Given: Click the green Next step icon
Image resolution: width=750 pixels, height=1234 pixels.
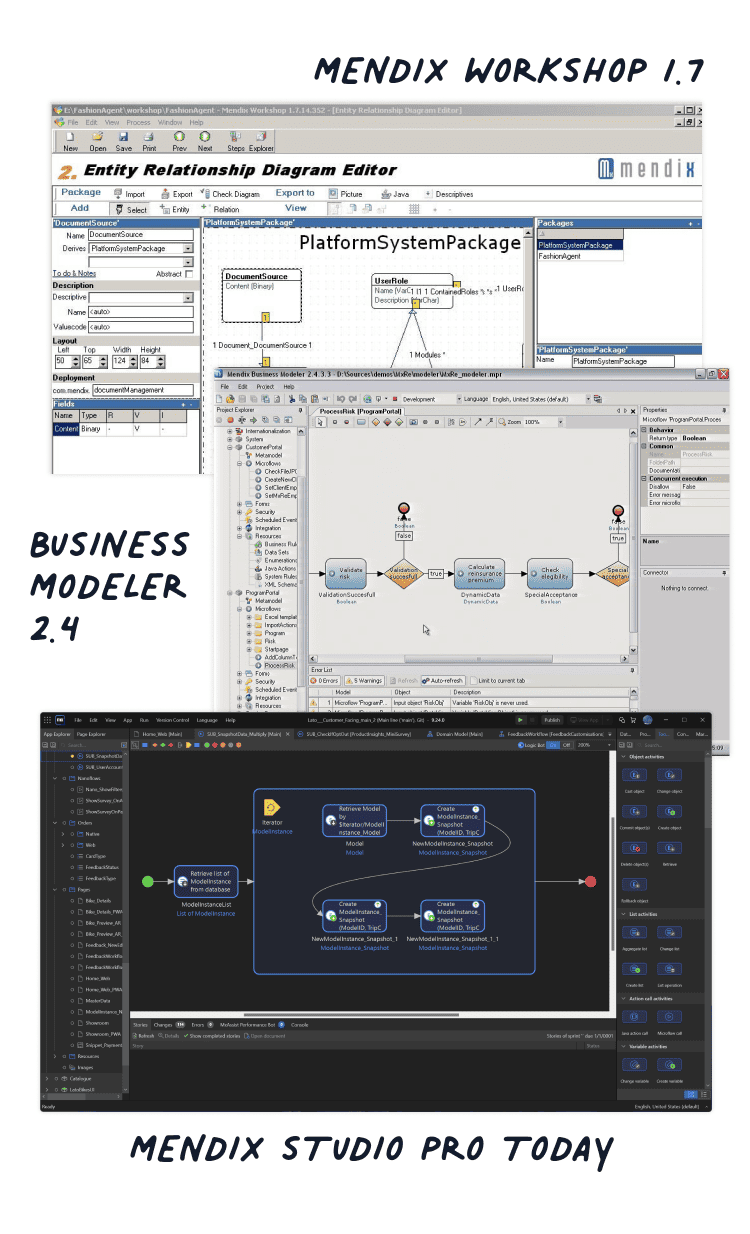Looking at the screenshot, I should pyautogui.click(x=205, y=137).
